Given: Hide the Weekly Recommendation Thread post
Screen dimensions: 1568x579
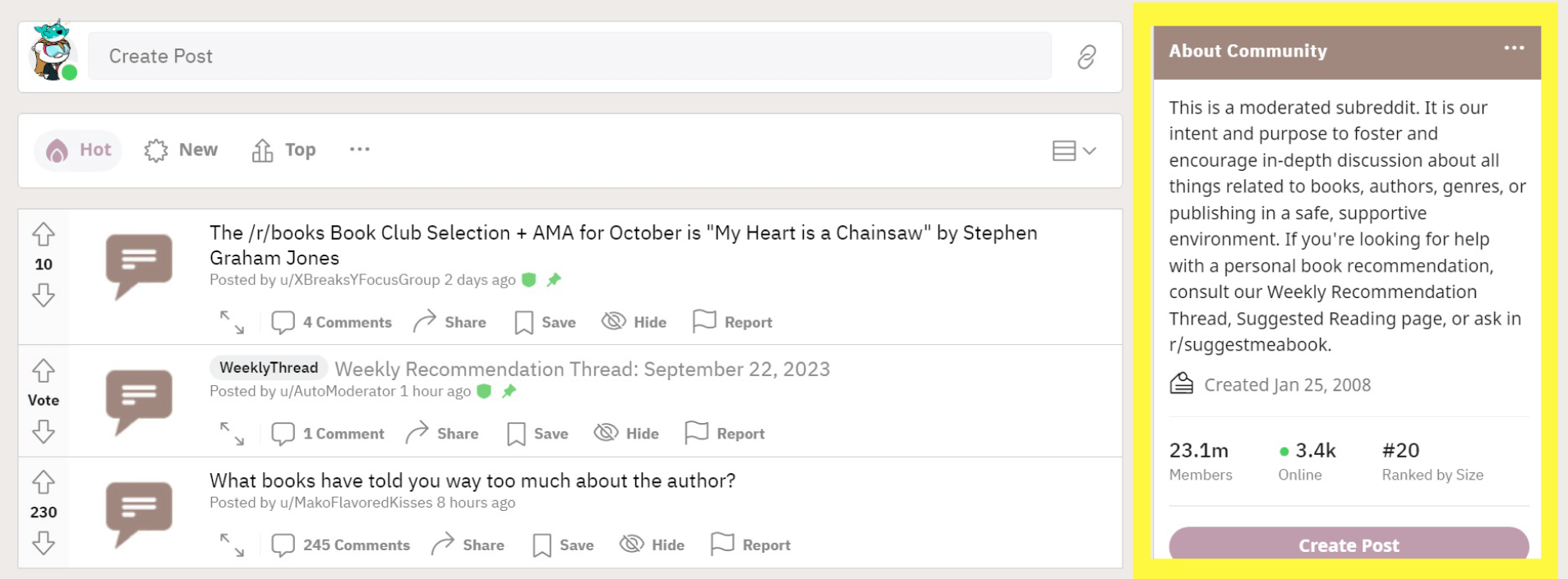Looking at the screenshot, I should (626, 434).
